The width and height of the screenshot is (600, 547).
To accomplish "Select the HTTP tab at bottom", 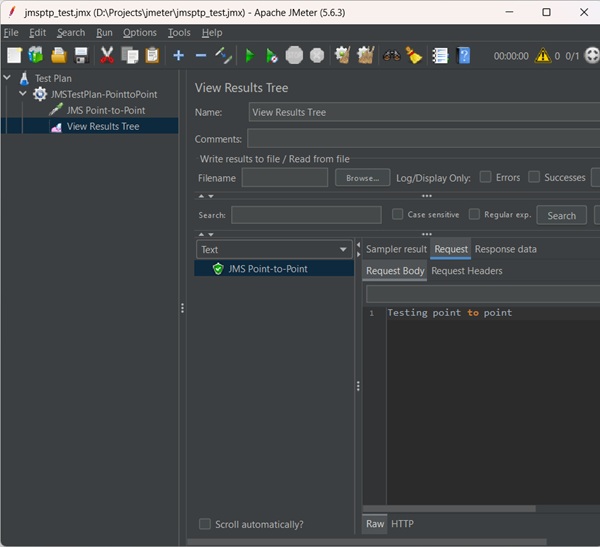I will pyautogui.click(x=402, y=524).
